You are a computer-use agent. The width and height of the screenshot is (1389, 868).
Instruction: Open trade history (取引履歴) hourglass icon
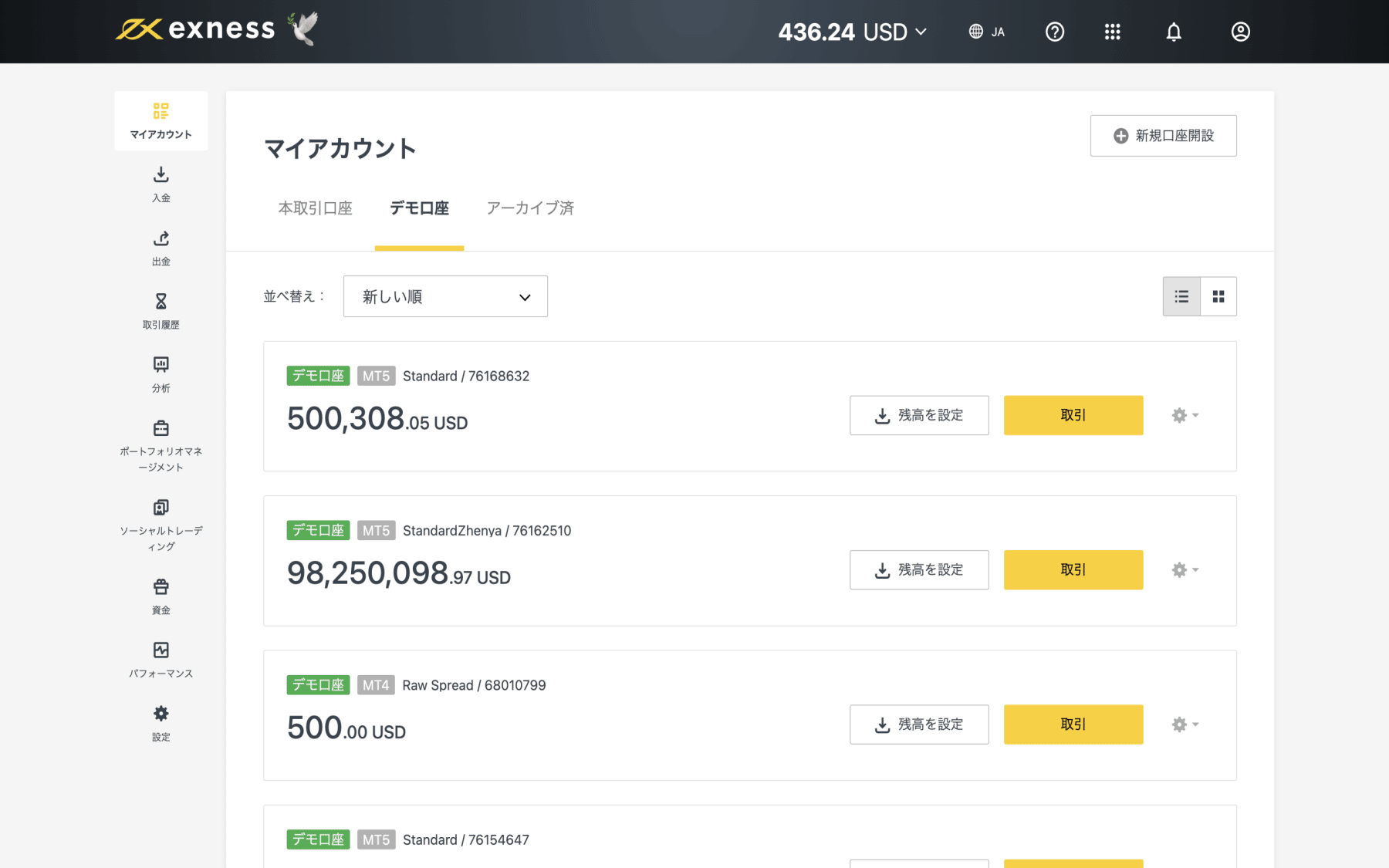tap(161, 302)
